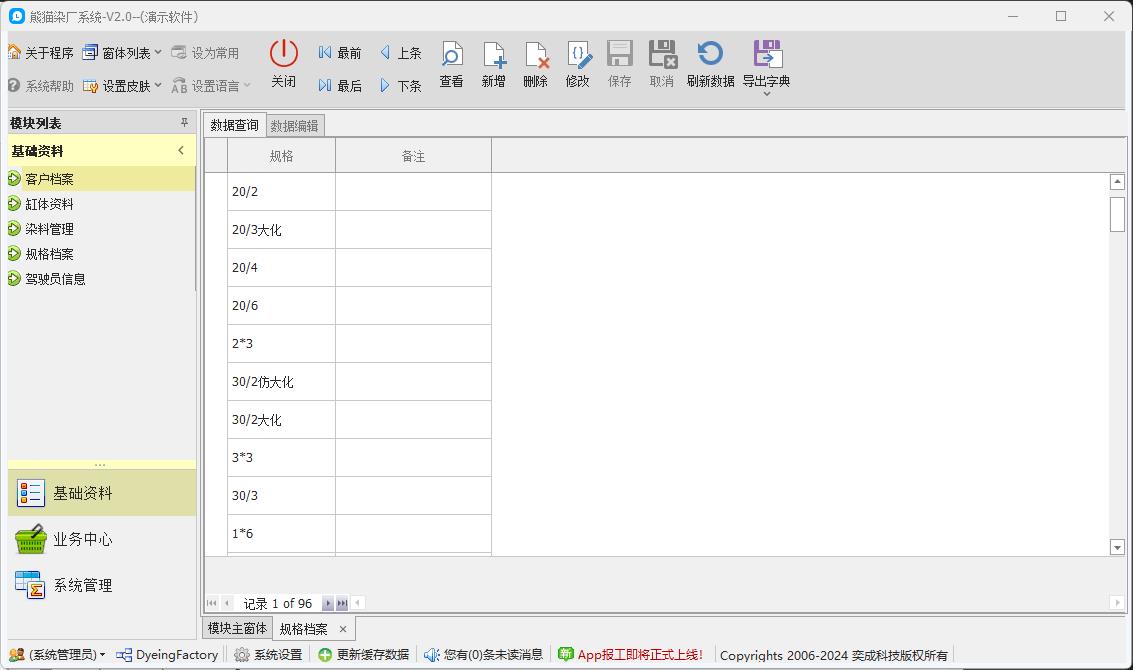1133x670 pixels.
Task: Click the 刷新数据 (Refresh Data) icon
Action: pyautogui.click(x=709, y=63)
